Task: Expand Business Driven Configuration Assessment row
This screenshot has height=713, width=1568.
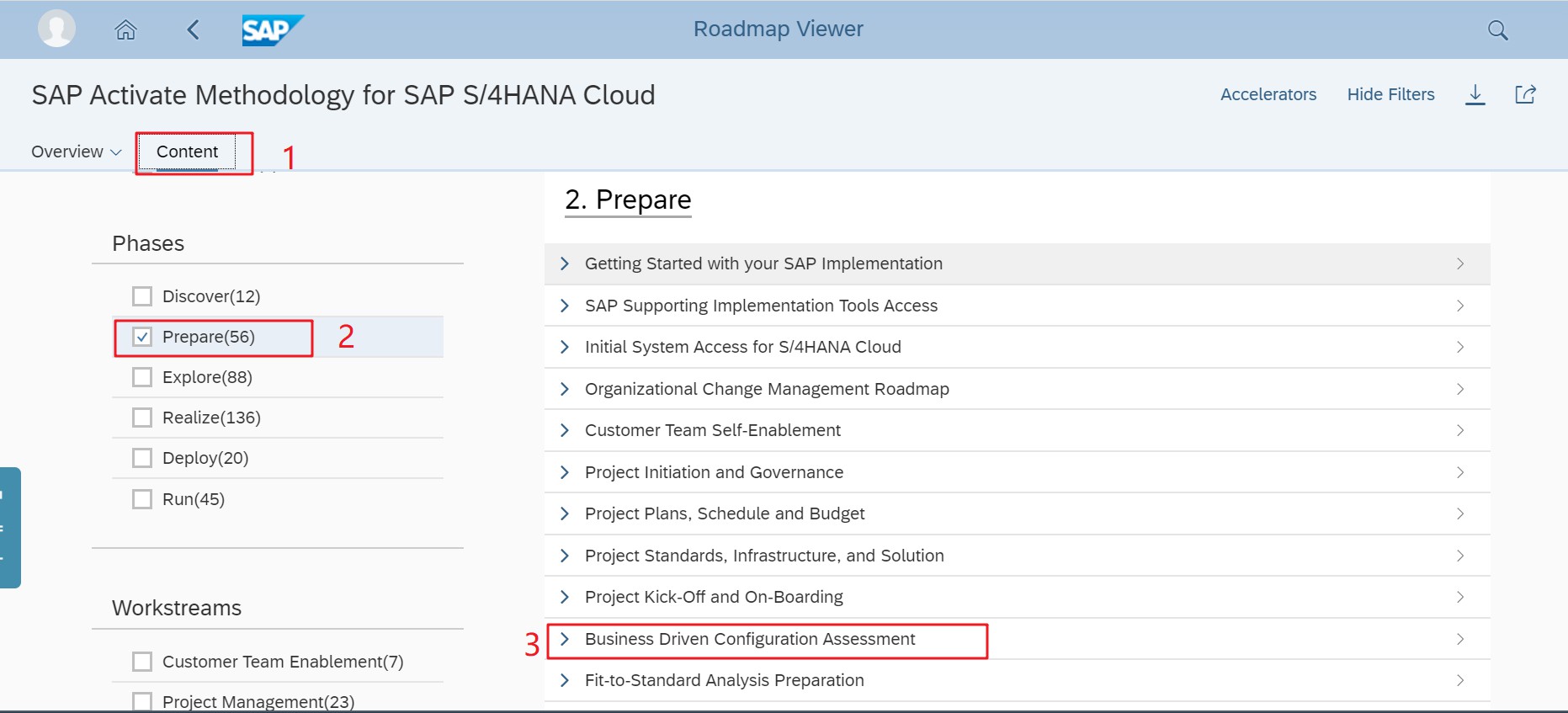Action: pyautogui.click(x=565, y=639)
